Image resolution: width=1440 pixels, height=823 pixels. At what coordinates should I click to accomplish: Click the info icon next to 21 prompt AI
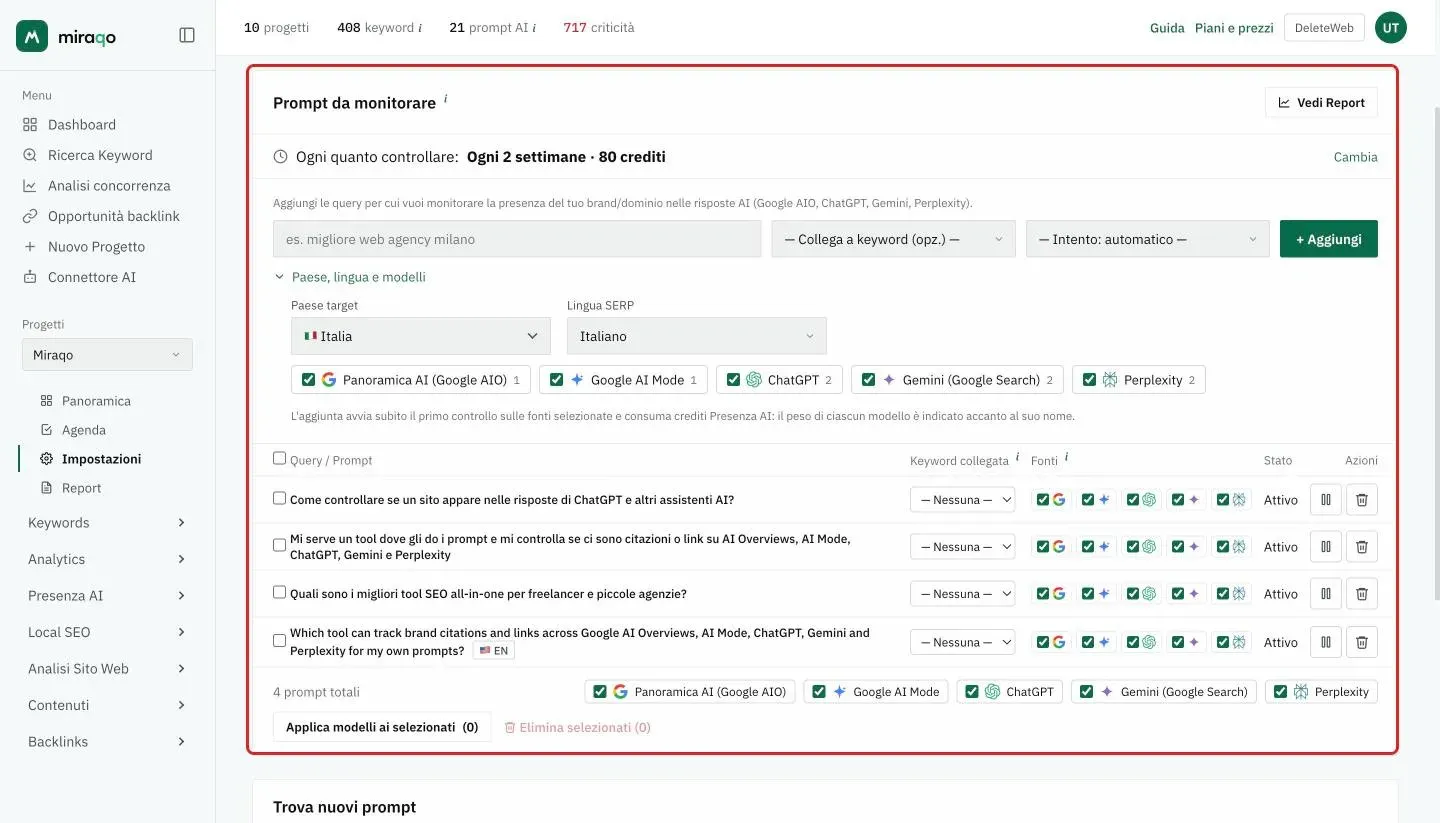pos(535,28)
